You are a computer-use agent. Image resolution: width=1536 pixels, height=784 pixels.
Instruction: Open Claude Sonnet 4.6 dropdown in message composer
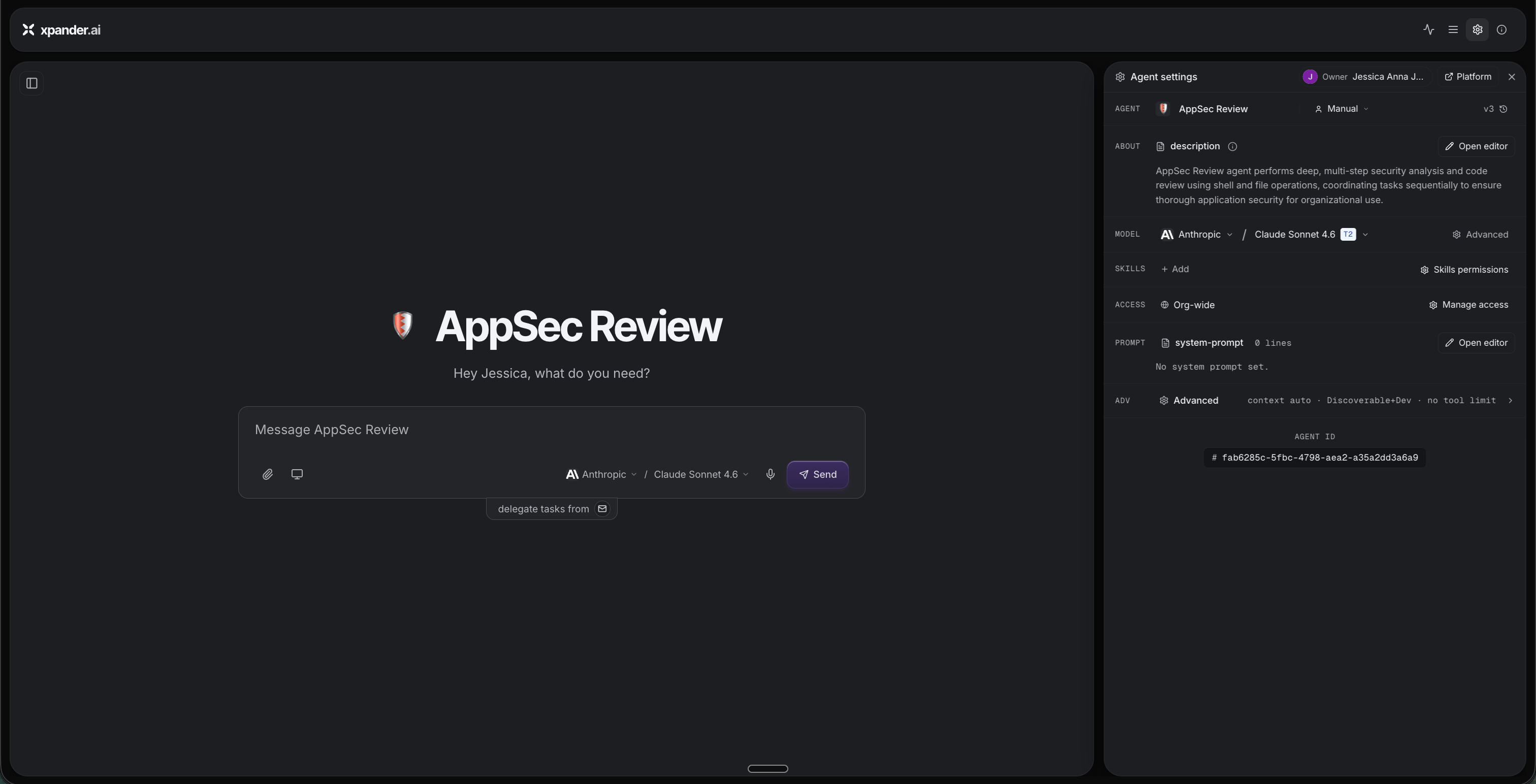[x=700, y=475]
